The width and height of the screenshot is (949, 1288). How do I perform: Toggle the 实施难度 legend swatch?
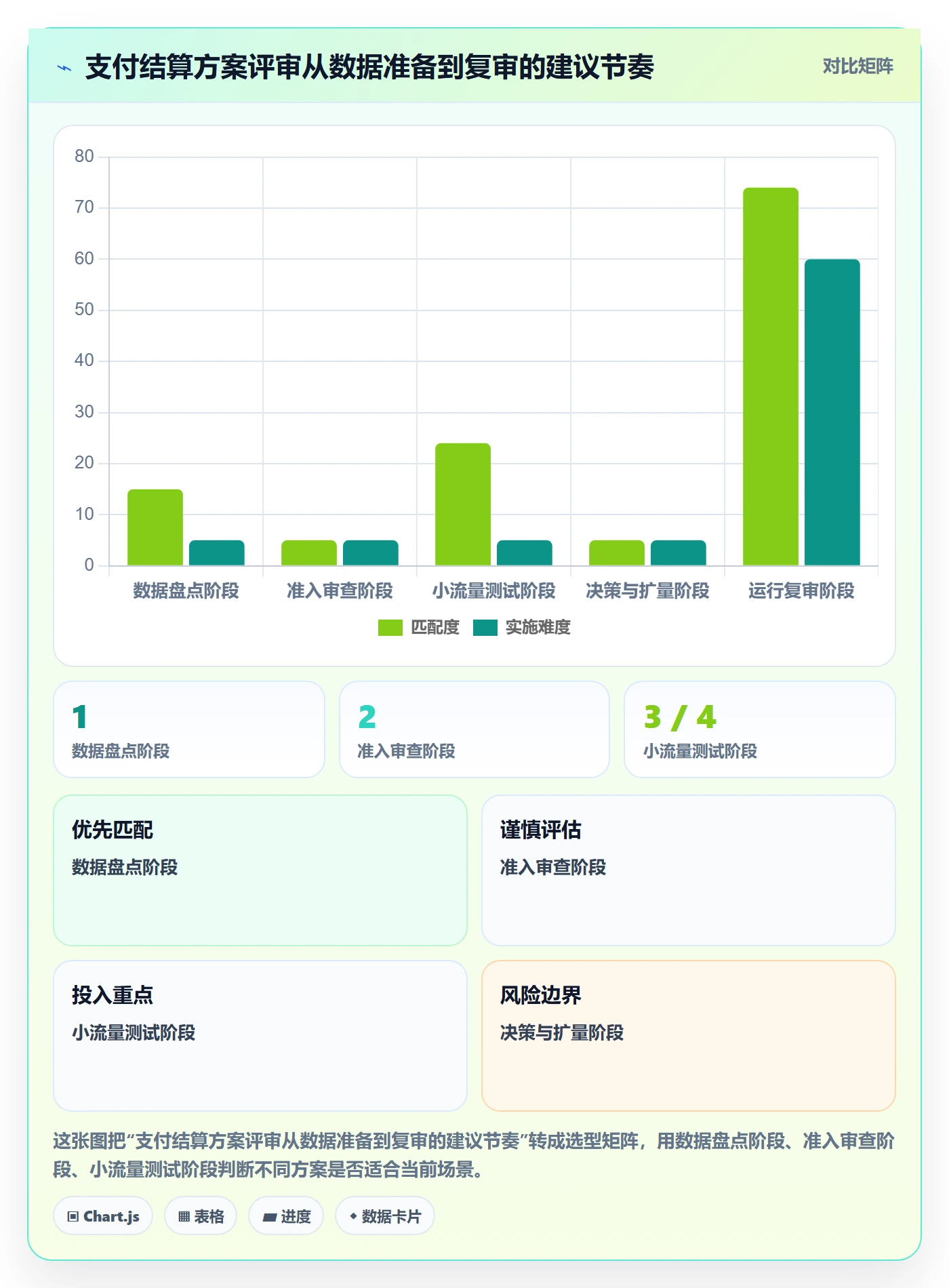[485, 628]
